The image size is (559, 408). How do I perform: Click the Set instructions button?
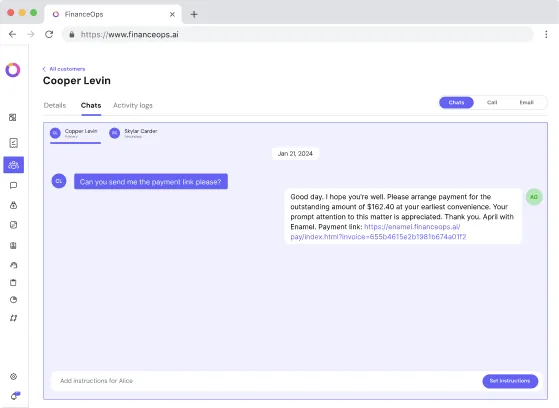click(x=510, y=381)
